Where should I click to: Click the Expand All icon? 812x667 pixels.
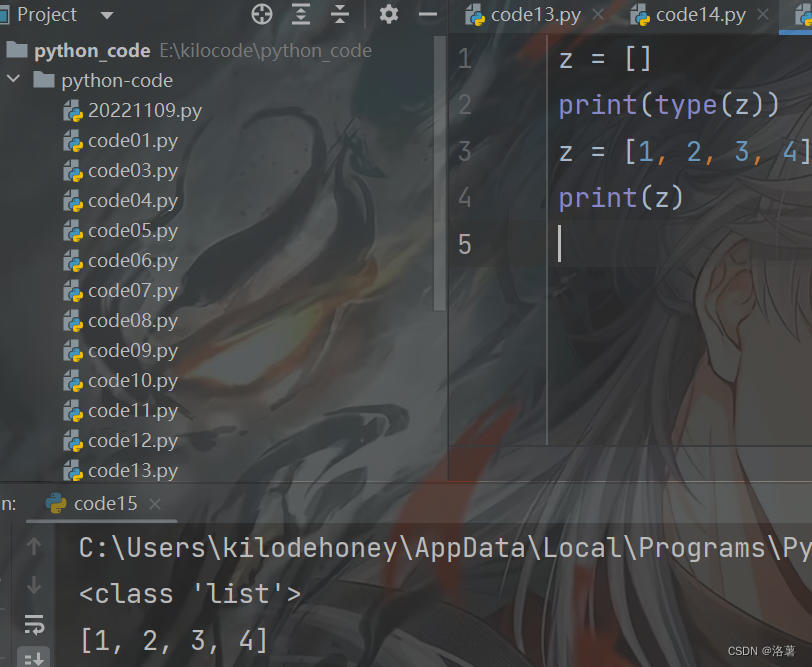pos(301,14)
